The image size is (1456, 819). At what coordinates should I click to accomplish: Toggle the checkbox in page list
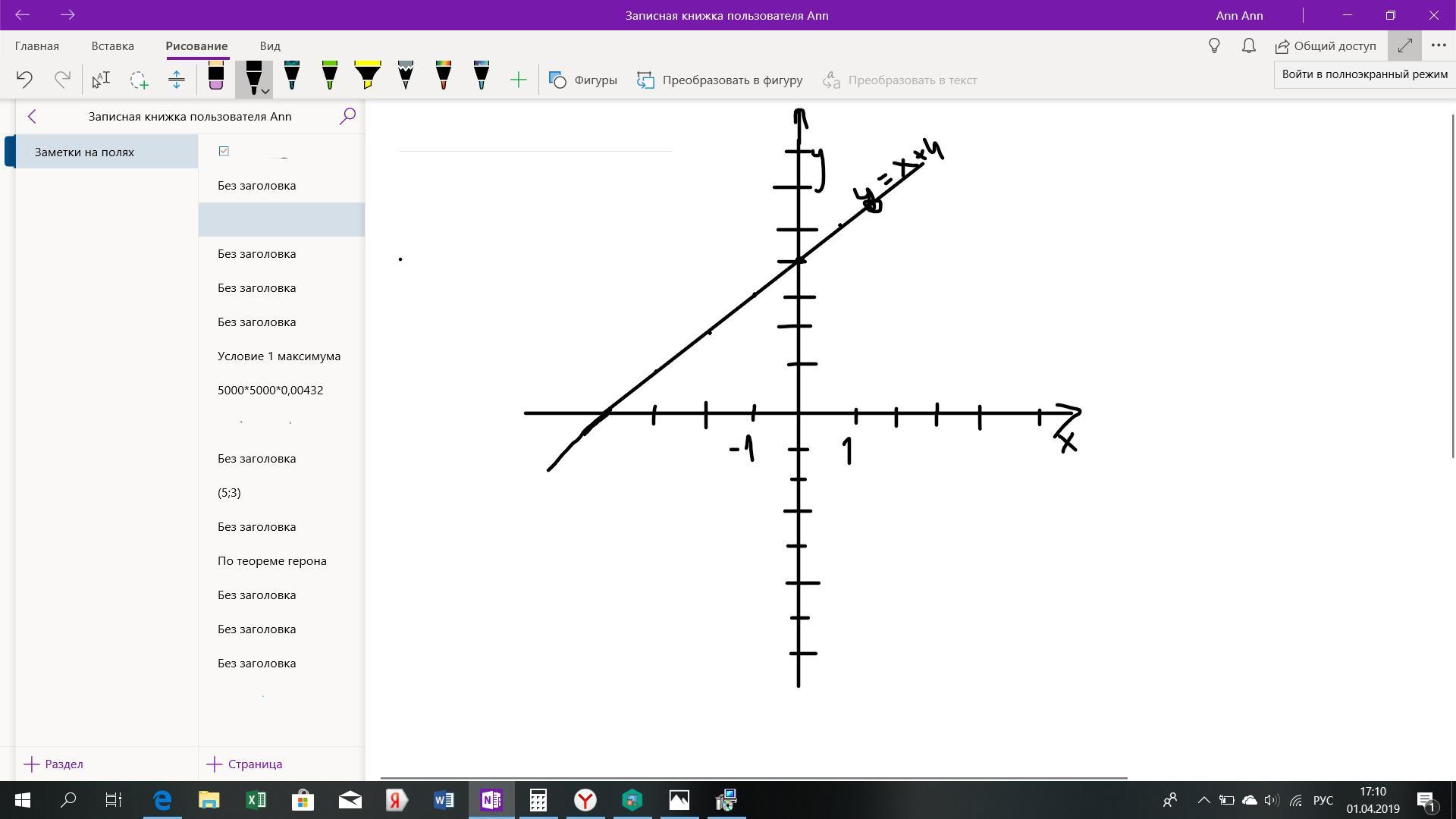[x=224, y=151]
